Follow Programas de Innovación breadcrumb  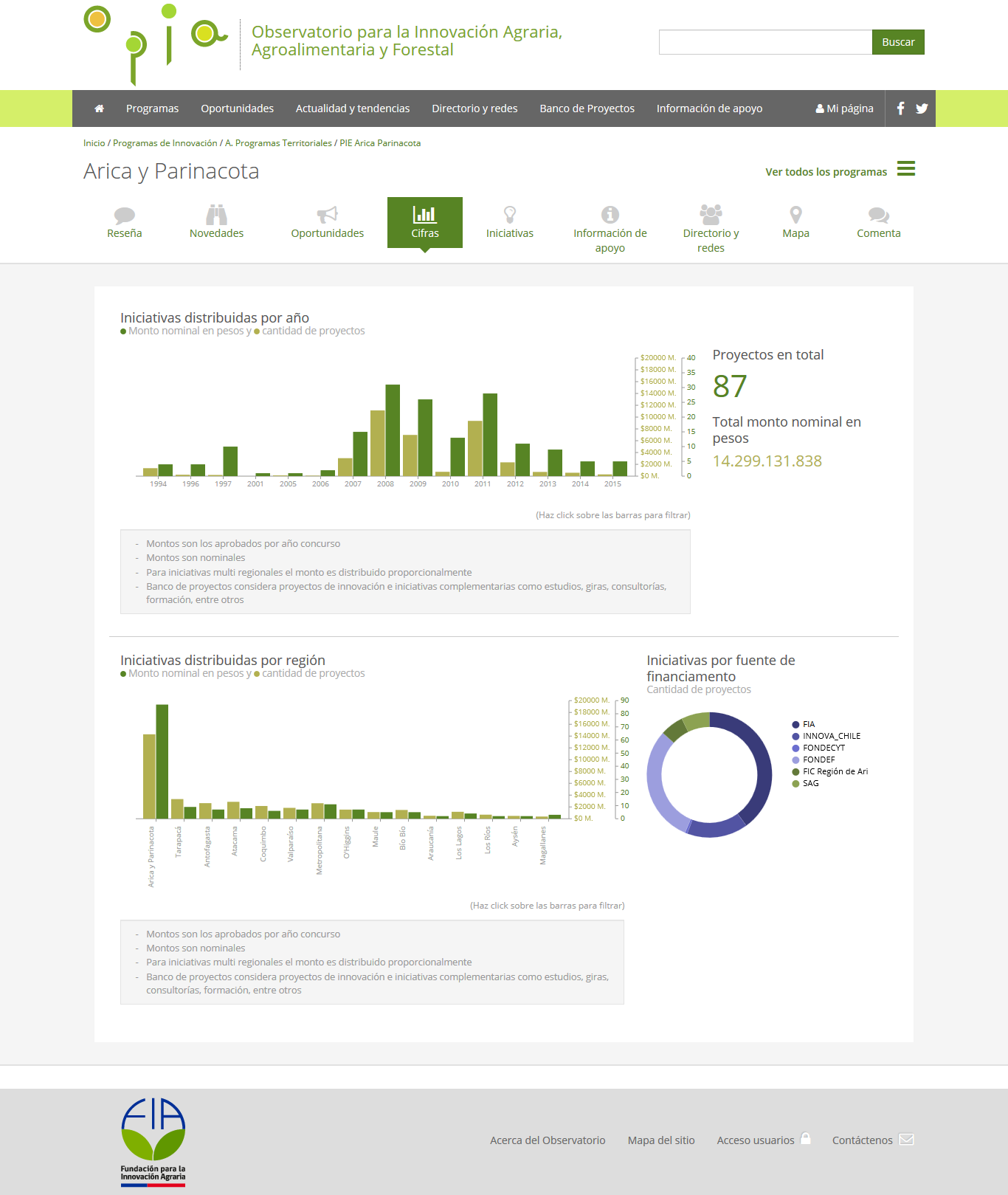(165, 143)
